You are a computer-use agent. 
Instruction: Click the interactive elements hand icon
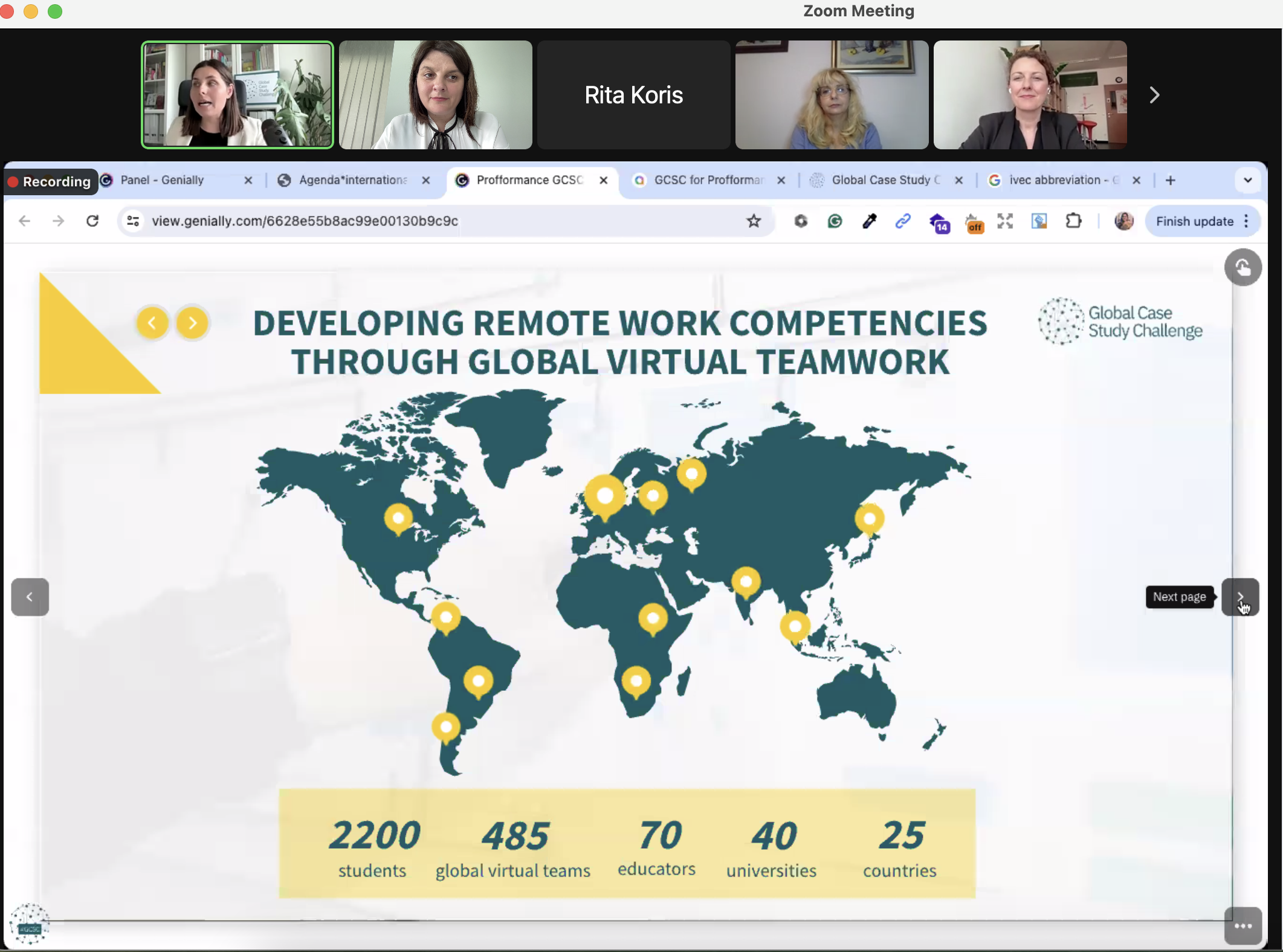[x=1243, y=267]
